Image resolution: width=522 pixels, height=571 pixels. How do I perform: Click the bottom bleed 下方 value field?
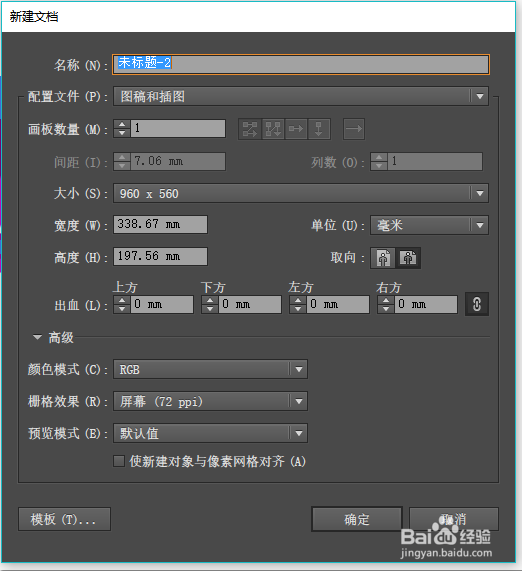point(250,304)
